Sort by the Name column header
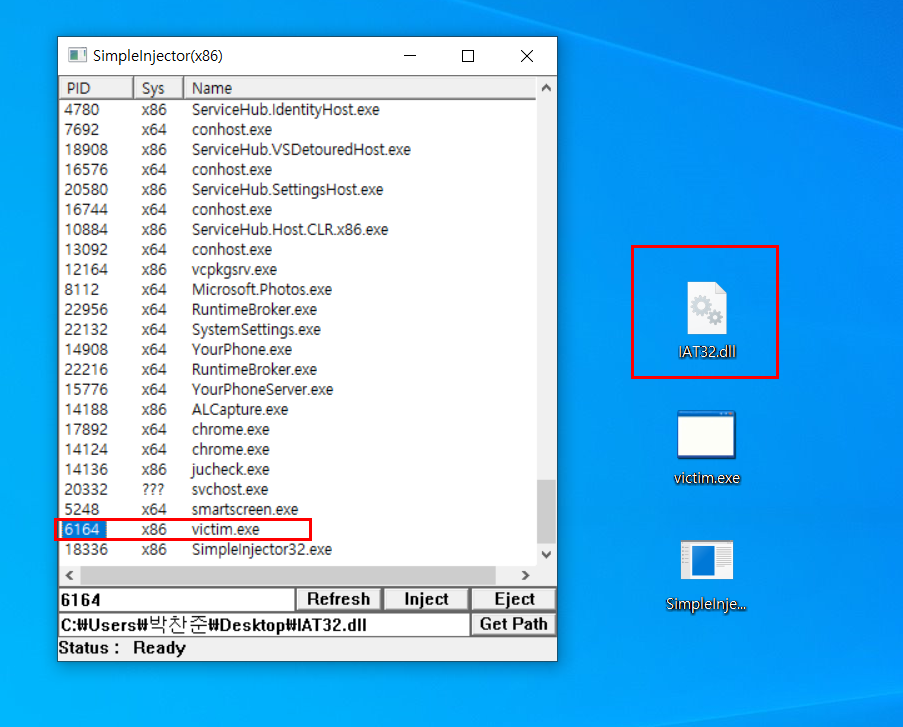903x727 pixels. point(360,88)
